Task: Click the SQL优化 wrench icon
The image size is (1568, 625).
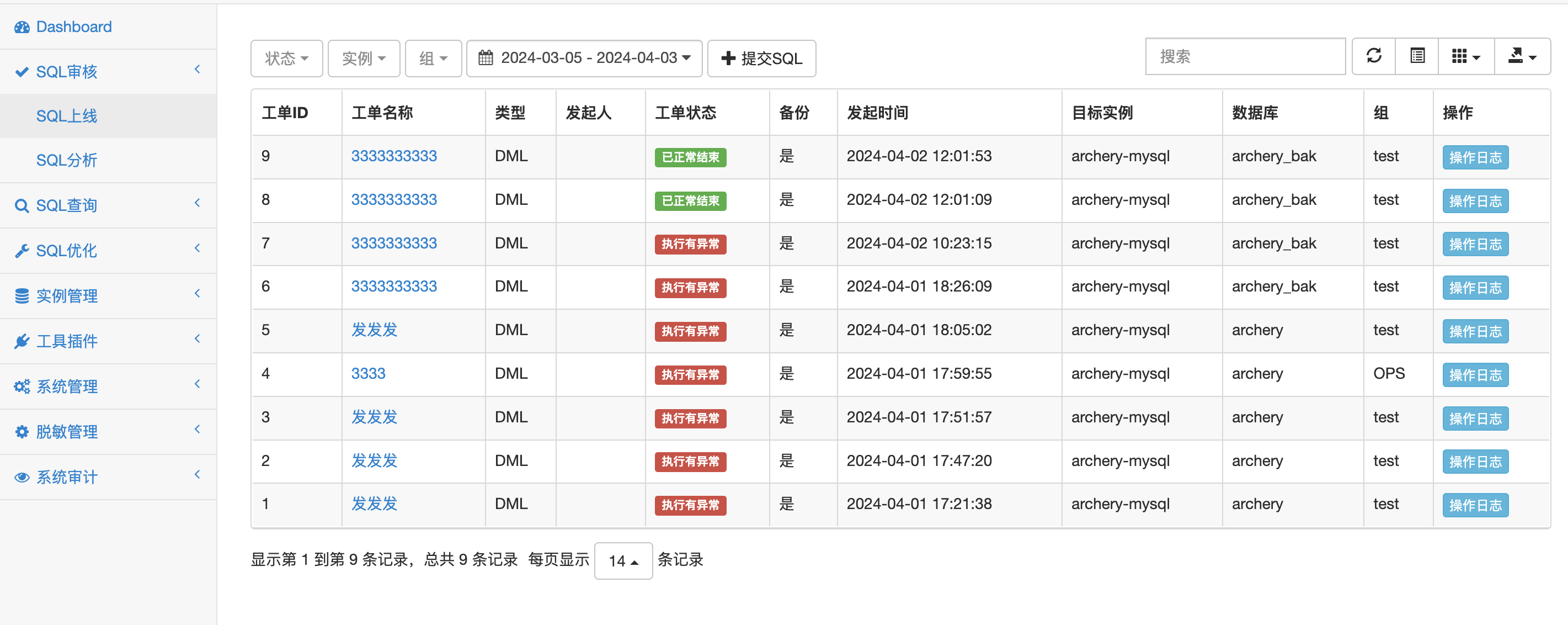Action: click(22, 251)
